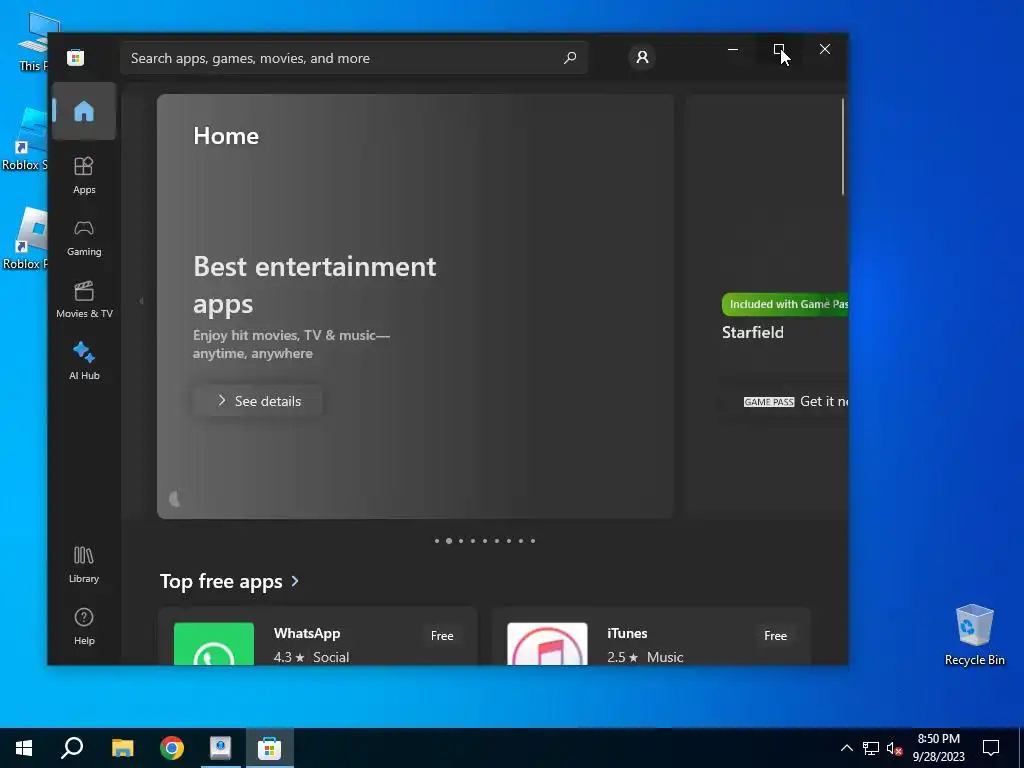
Task: Open the Home section in Store sidebar
Action: tap(84, 111)
